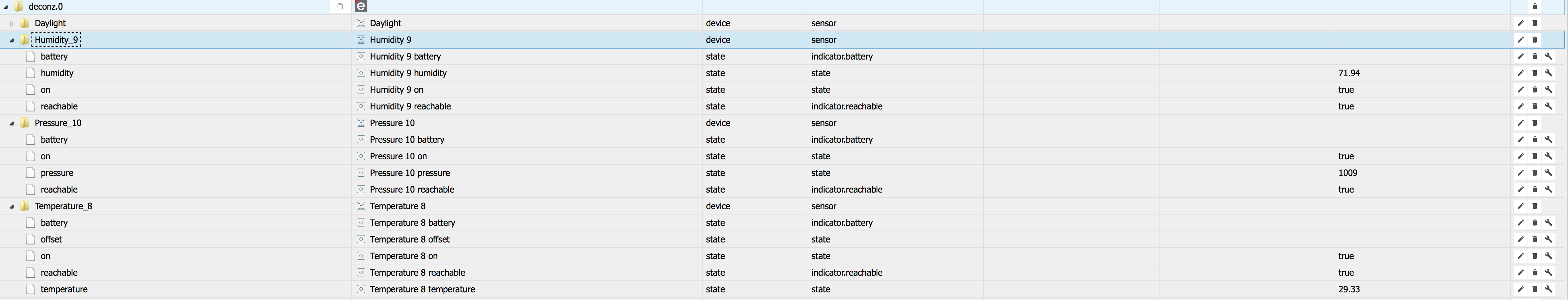Click the deconz adapter logo icon
The image size is (1568, 300).
[361, 7]
